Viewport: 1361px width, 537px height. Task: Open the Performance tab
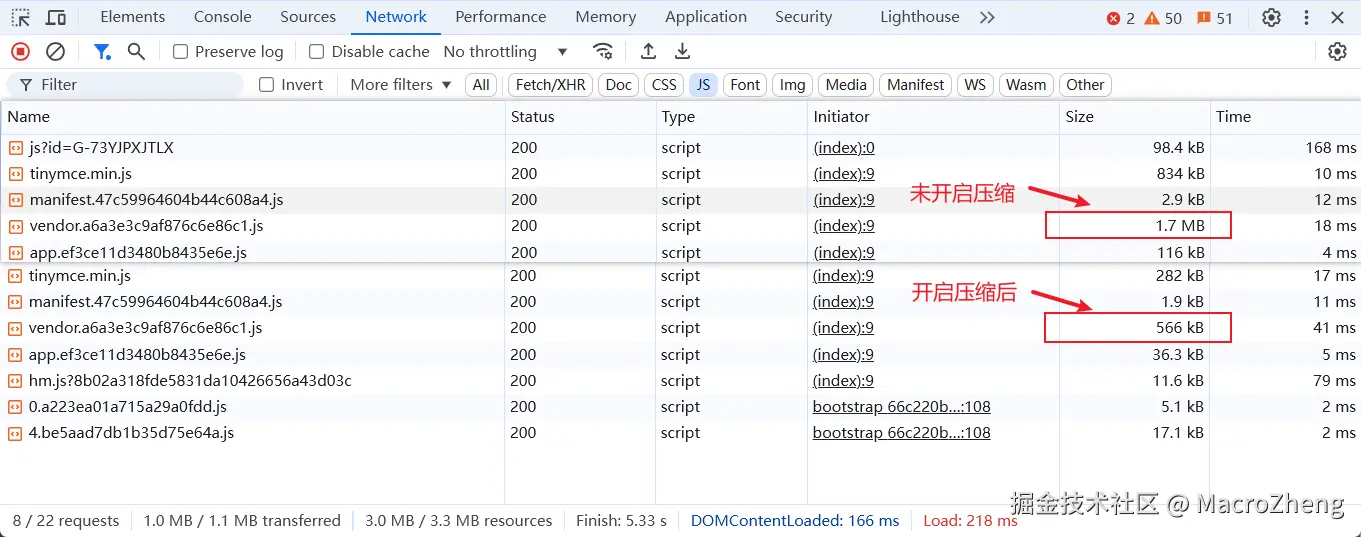pos(501,17)
